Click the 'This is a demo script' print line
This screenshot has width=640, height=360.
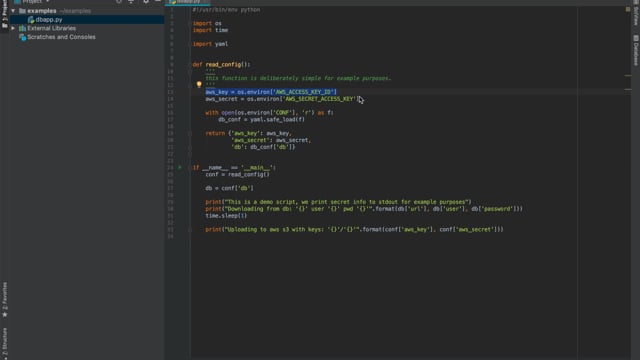coord(338,202)
